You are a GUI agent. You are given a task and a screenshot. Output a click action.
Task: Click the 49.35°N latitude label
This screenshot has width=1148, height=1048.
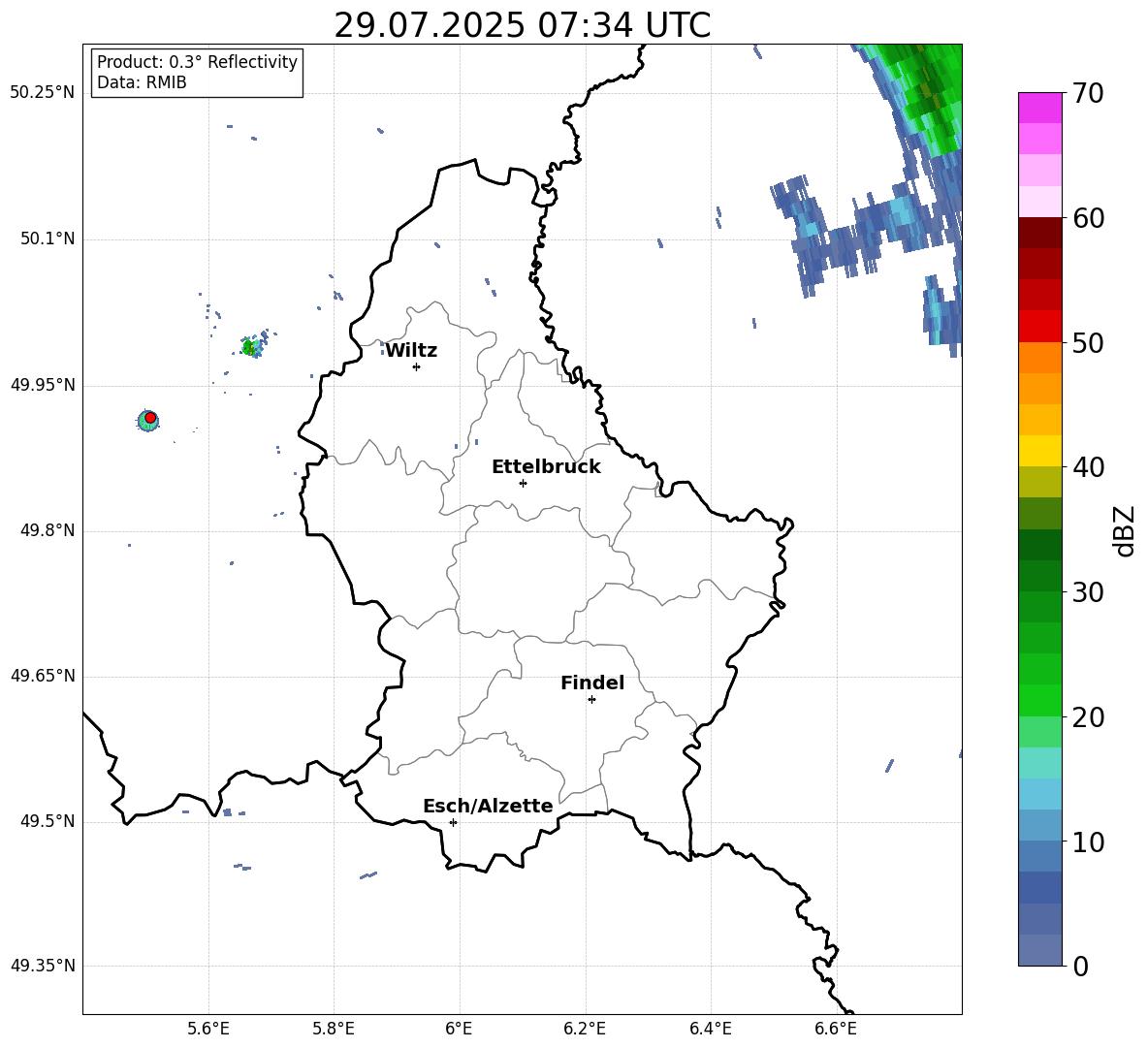[x=43, y=966]
